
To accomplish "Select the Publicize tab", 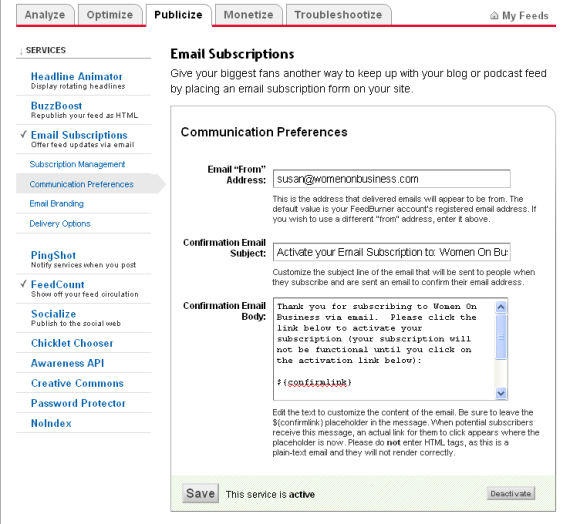I will (178, 15).
